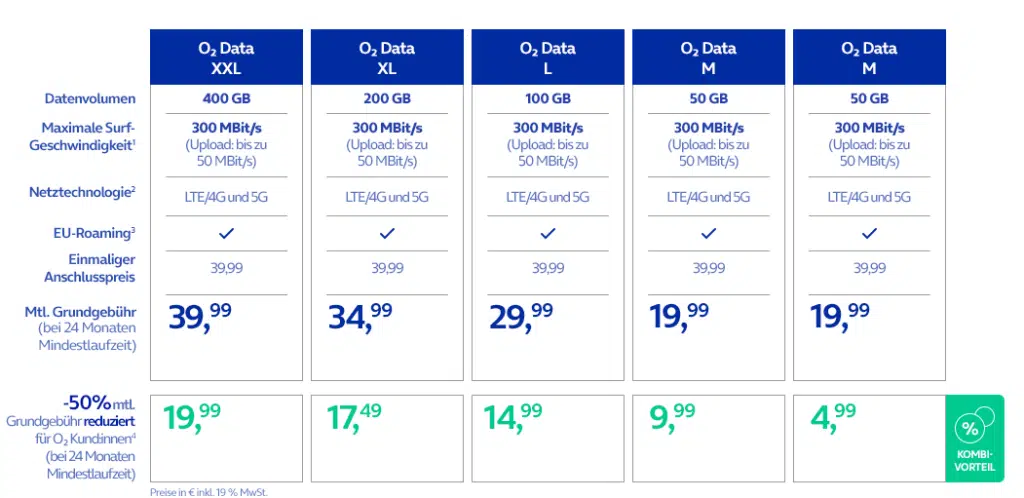
Task: Click the O2 Data XXL header
Action: (226, 57)
